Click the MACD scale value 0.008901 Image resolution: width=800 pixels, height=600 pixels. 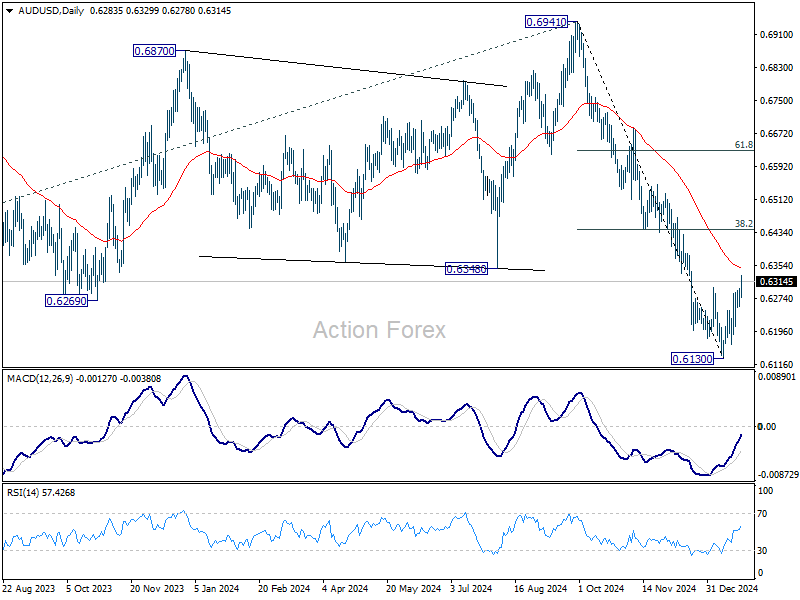coord(777,377)
